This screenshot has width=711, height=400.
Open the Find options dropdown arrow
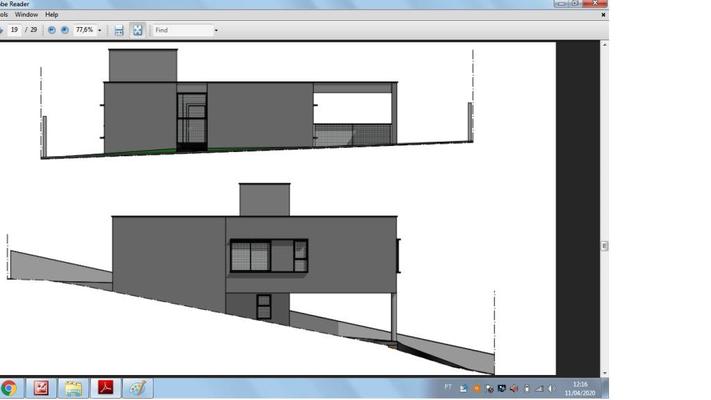point(216,30)
